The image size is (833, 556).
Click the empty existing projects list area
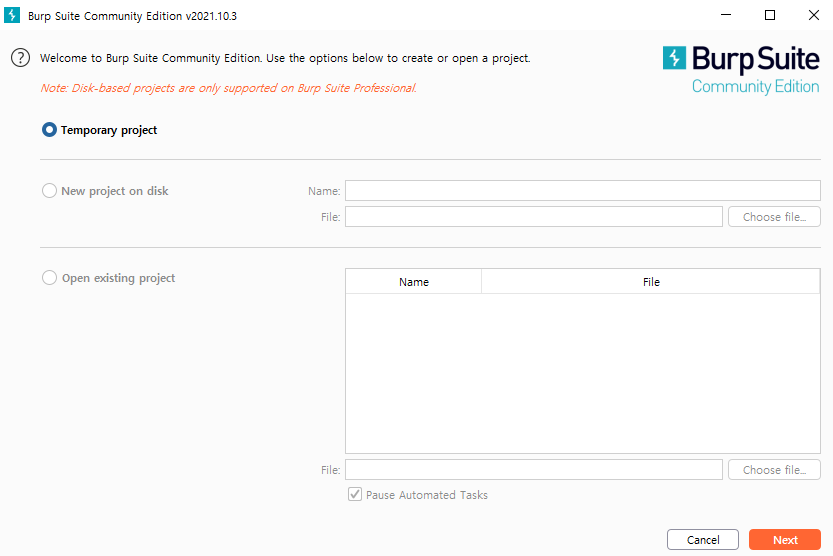click(x=583, y=373)
